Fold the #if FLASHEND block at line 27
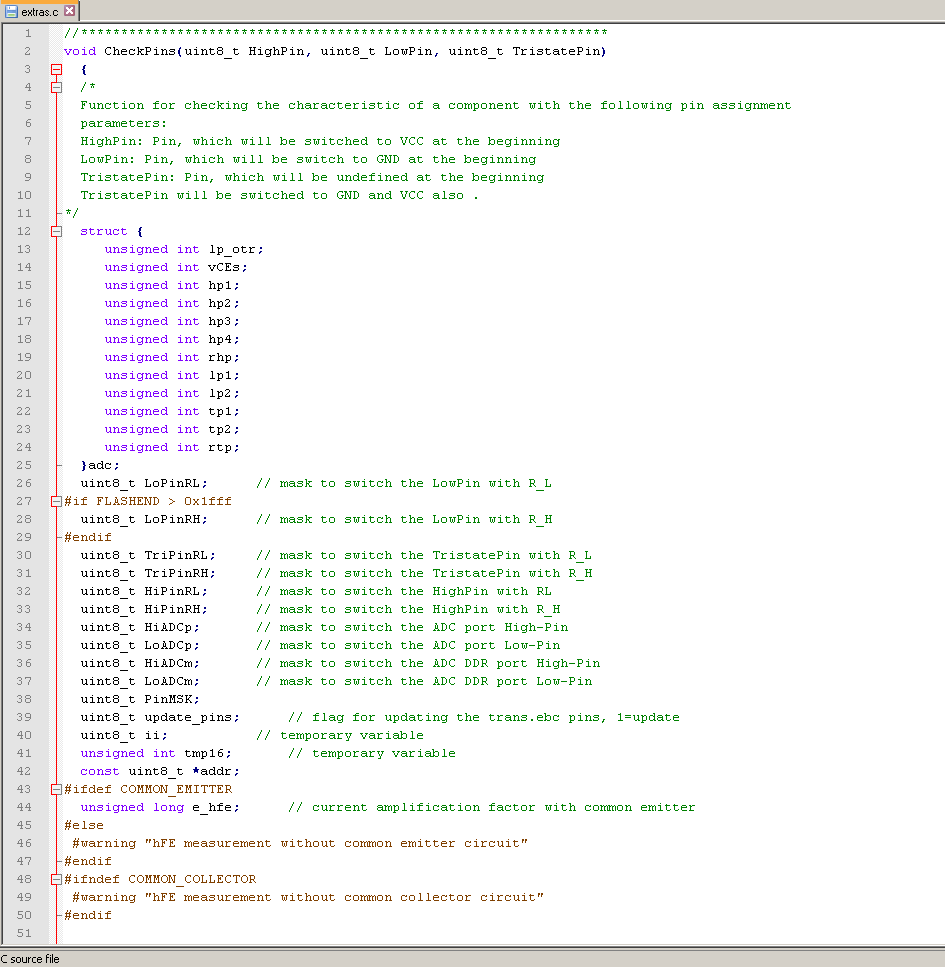This screenshot has width=945, height=968. point(57,501)
